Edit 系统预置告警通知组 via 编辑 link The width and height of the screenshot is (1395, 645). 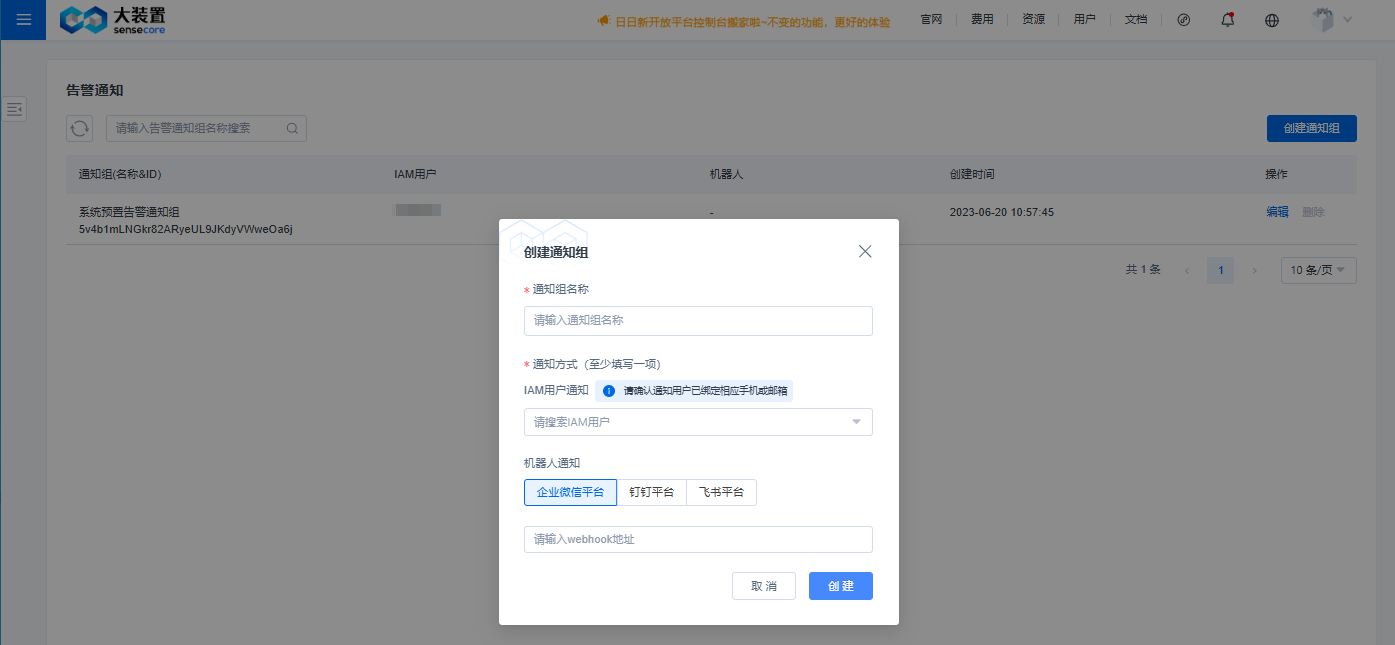tap(1278, 211)
